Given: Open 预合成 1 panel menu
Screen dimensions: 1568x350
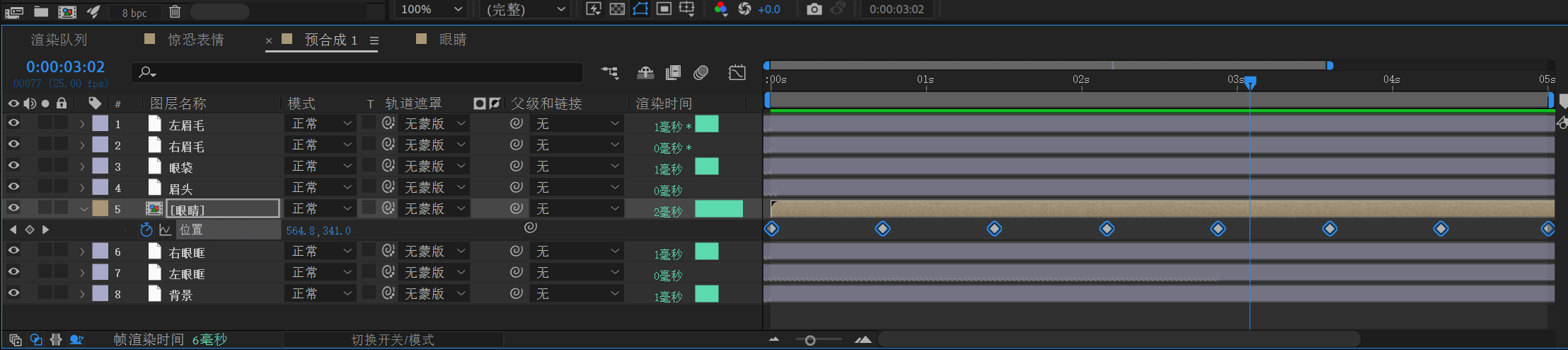Looking at the screenshot, I should point(374,41).
